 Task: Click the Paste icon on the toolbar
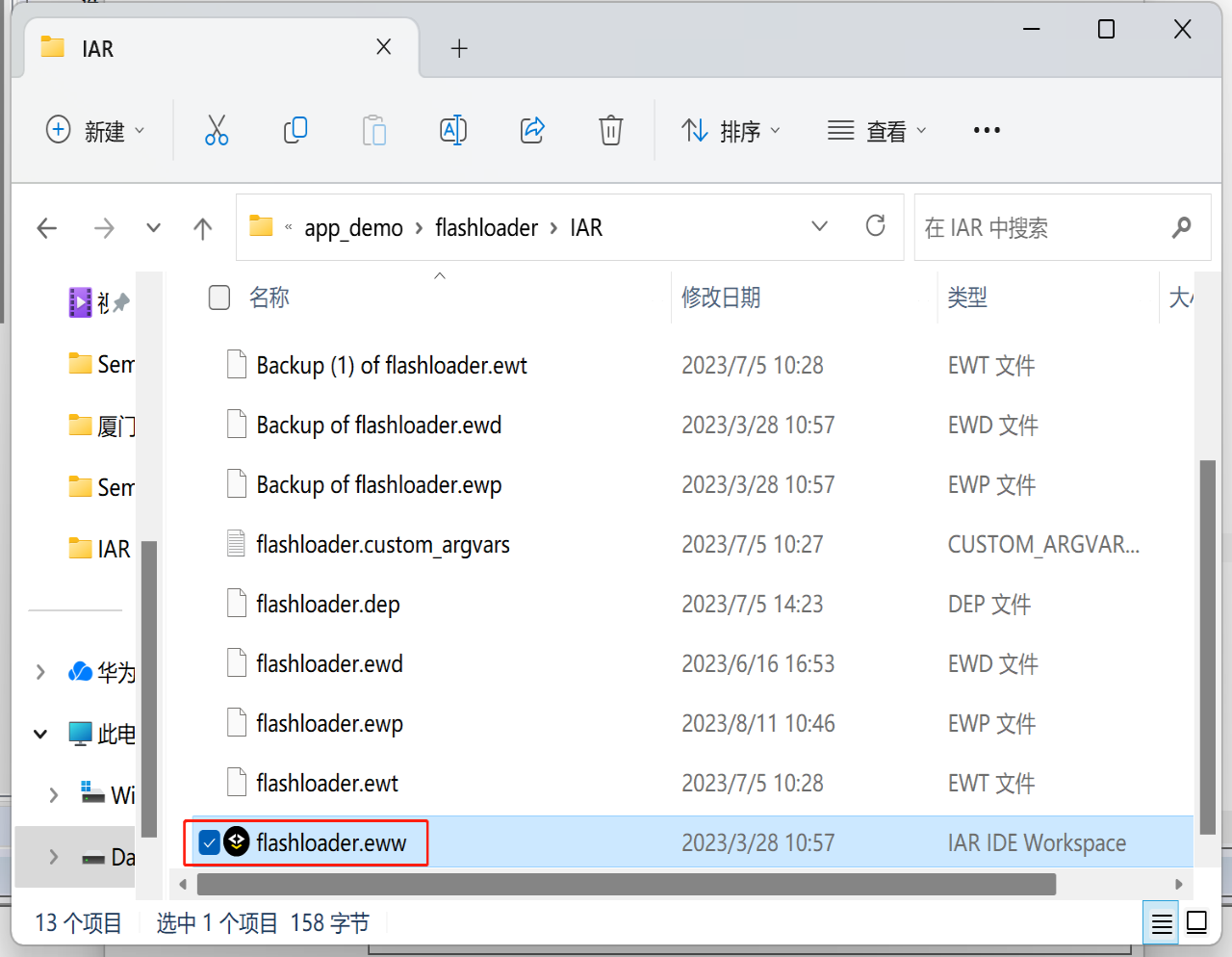pyautogui.click(x=373, y=129)
